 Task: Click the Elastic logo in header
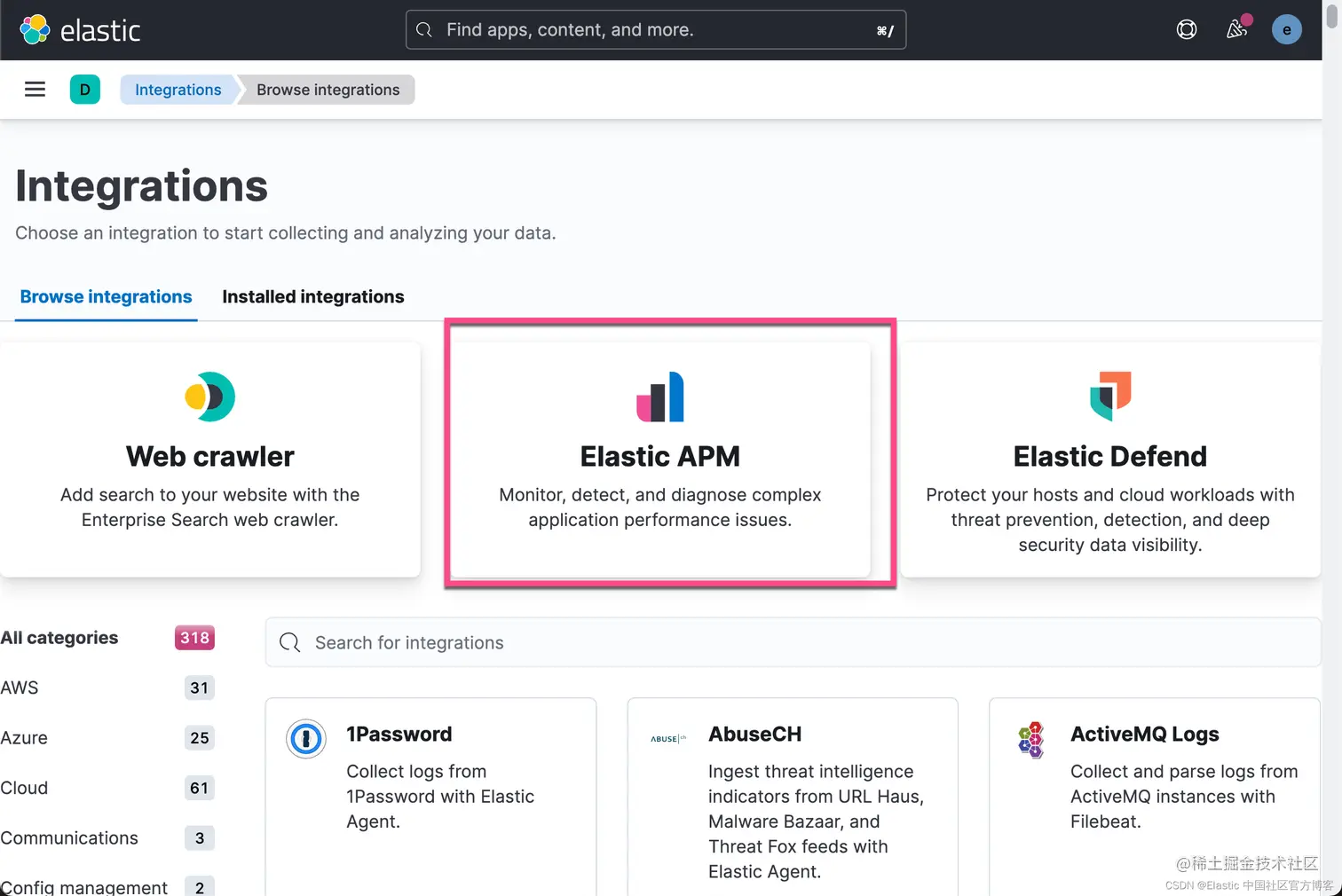(x=80, y=30)
